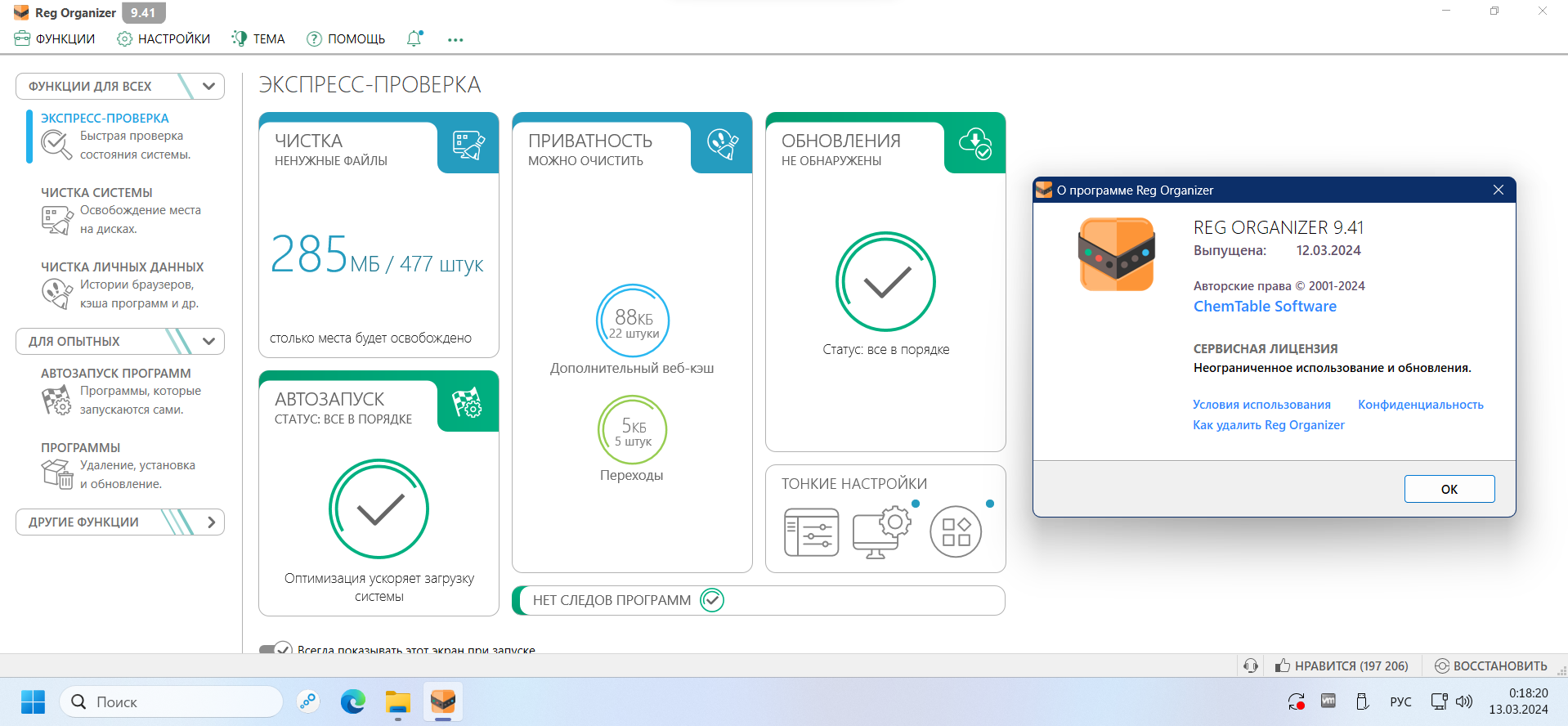Click the autostart status checkmark circle
This screenshot has width=1568, height=726.
[379, 509]
